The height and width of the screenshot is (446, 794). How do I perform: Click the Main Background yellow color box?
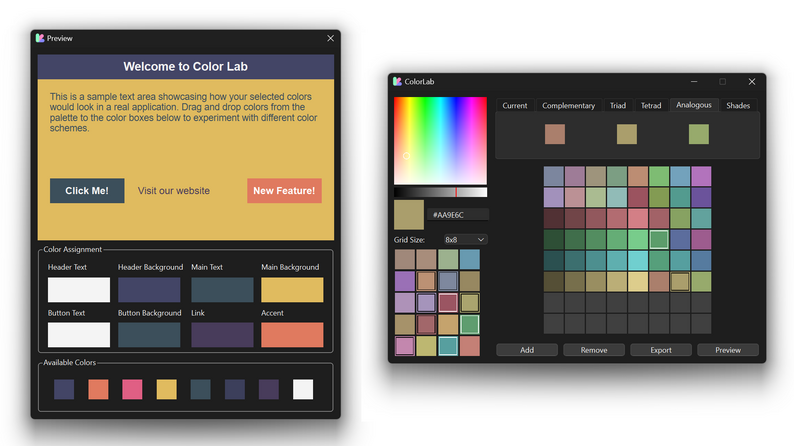tap(292, 290)
